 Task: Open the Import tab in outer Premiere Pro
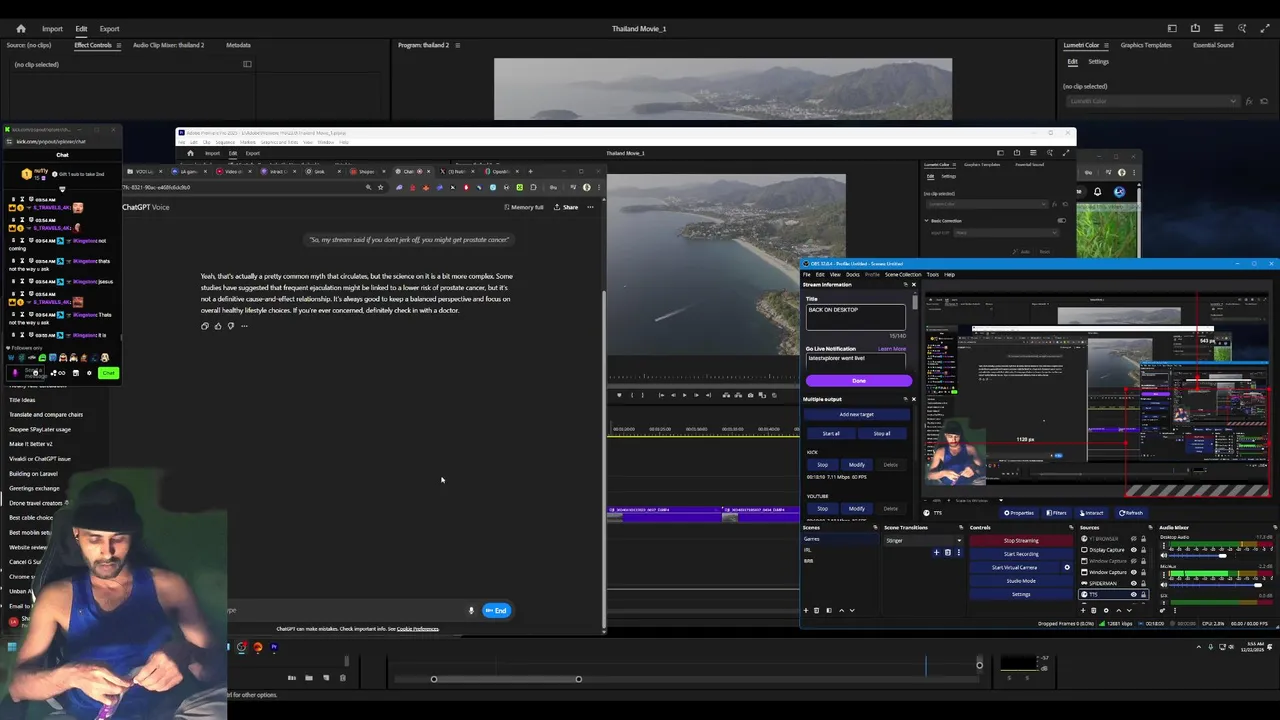pos(52,29)
